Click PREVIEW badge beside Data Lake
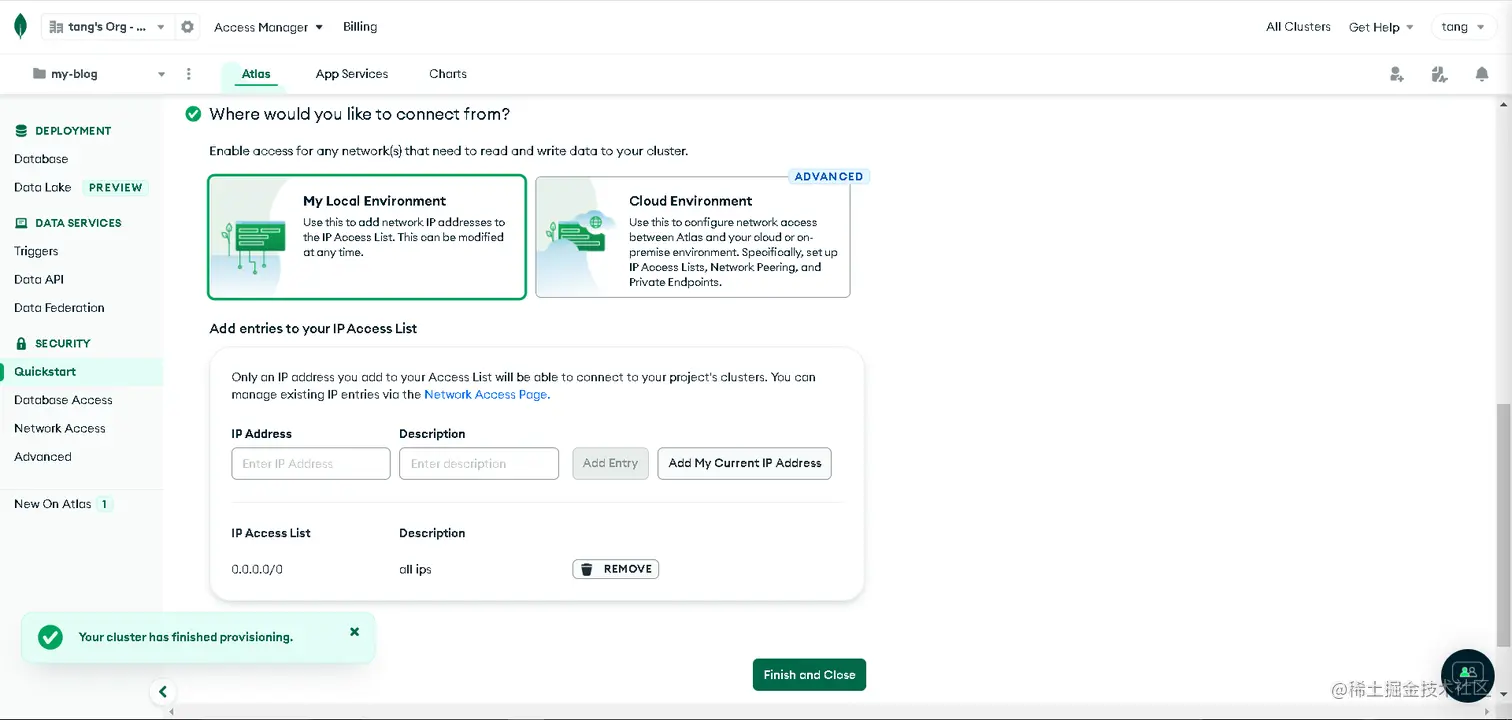This screenshot has width=1512, height=720. 116,187
